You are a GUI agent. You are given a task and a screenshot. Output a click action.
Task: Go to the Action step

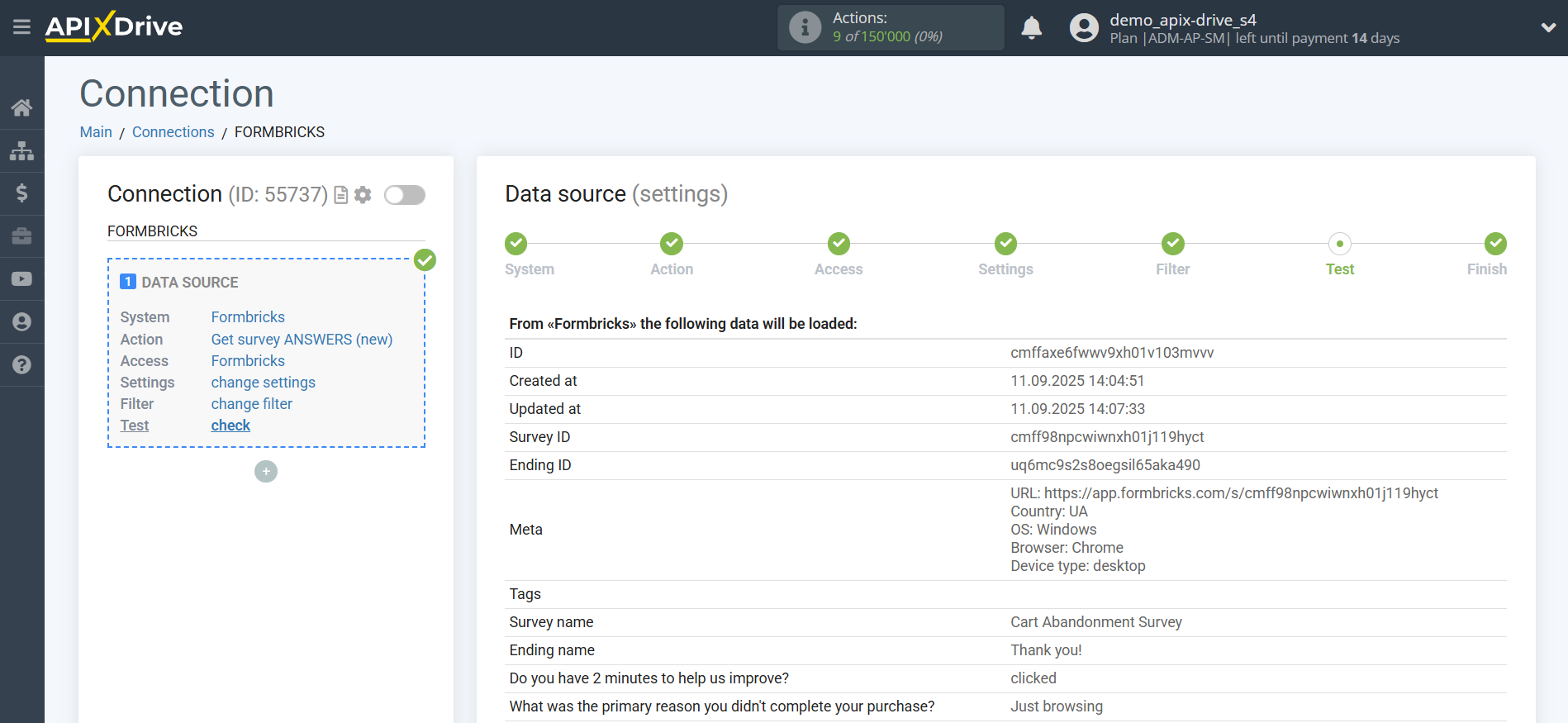pos(672,269)
